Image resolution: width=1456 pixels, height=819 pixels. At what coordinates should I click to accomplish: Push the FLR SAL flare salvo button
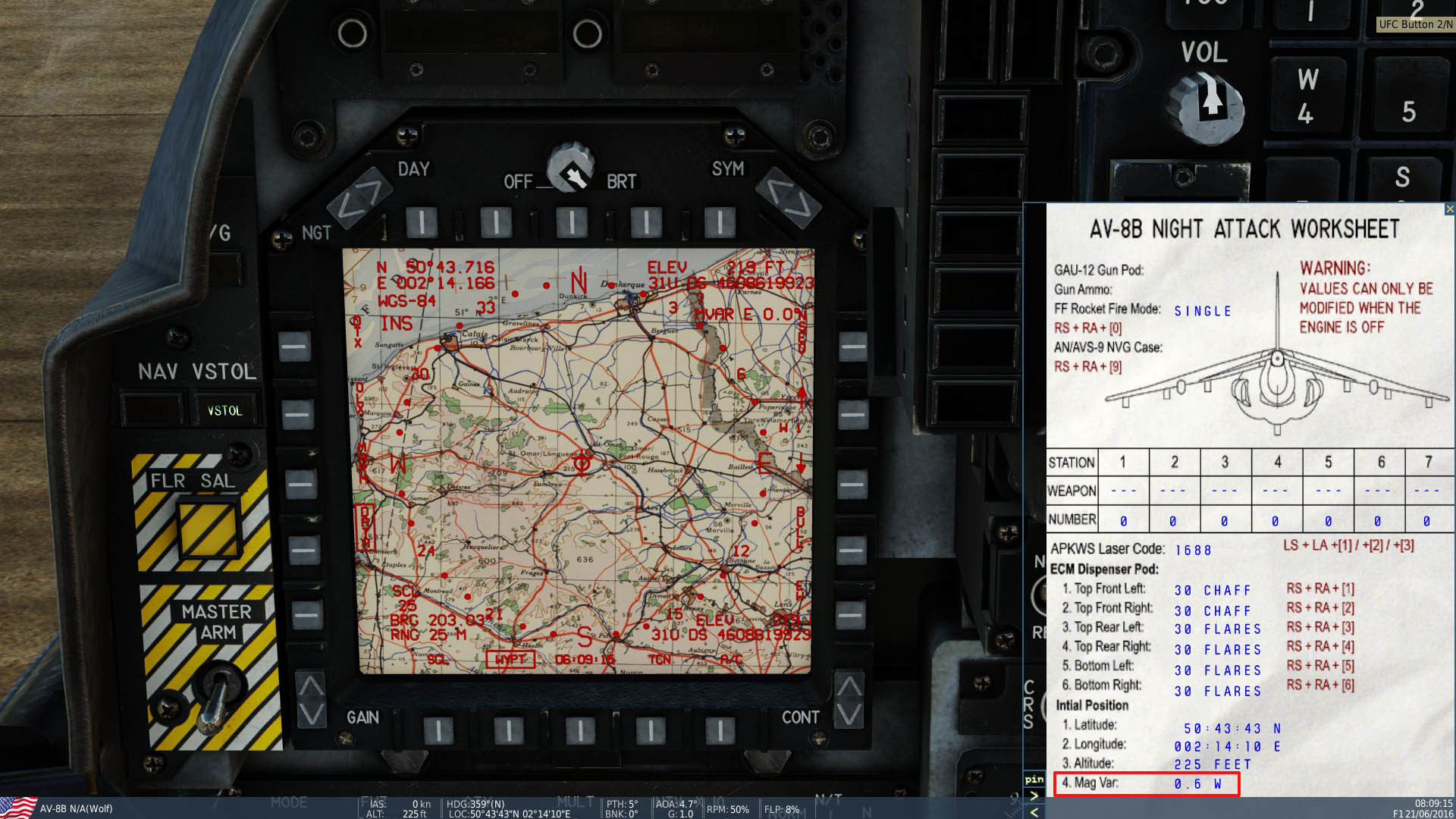[207, 527]
